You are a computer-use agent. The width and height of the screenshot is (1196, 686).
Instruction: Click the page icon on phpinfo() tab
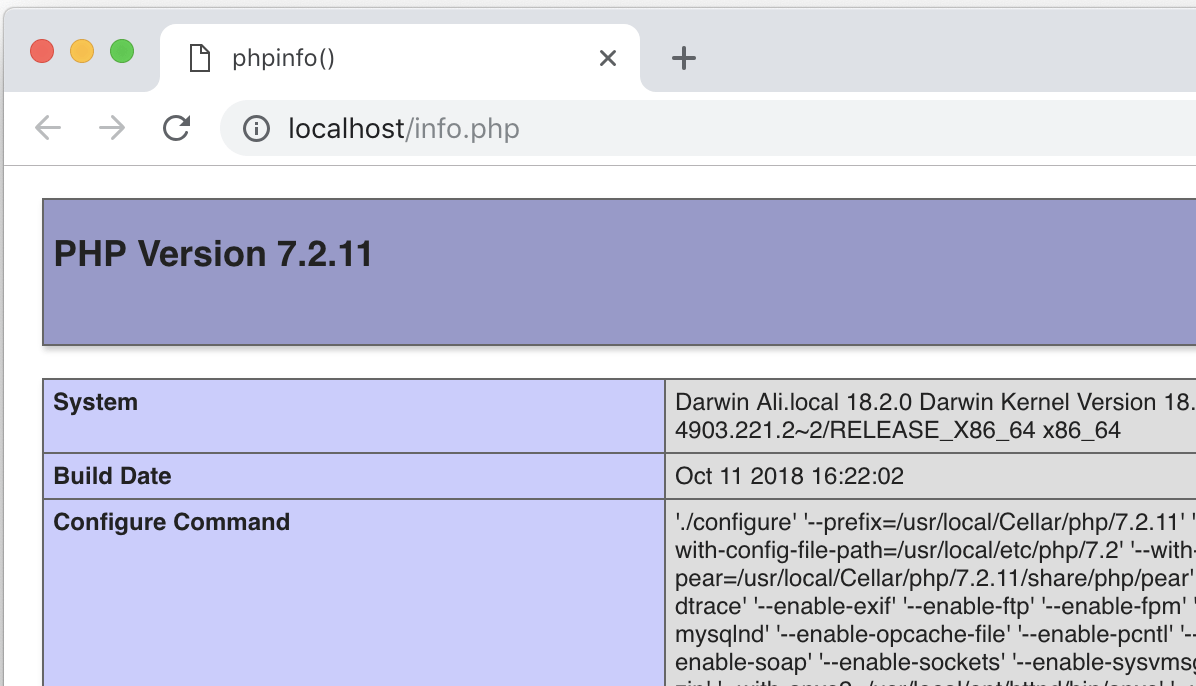pyautogui.click(x=200, y=59)
